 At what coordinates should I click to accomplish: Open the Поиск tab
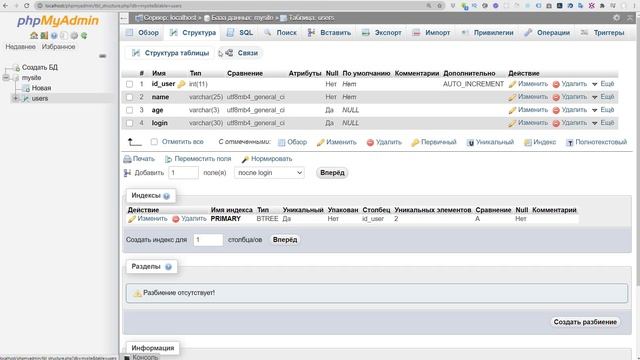280,33
